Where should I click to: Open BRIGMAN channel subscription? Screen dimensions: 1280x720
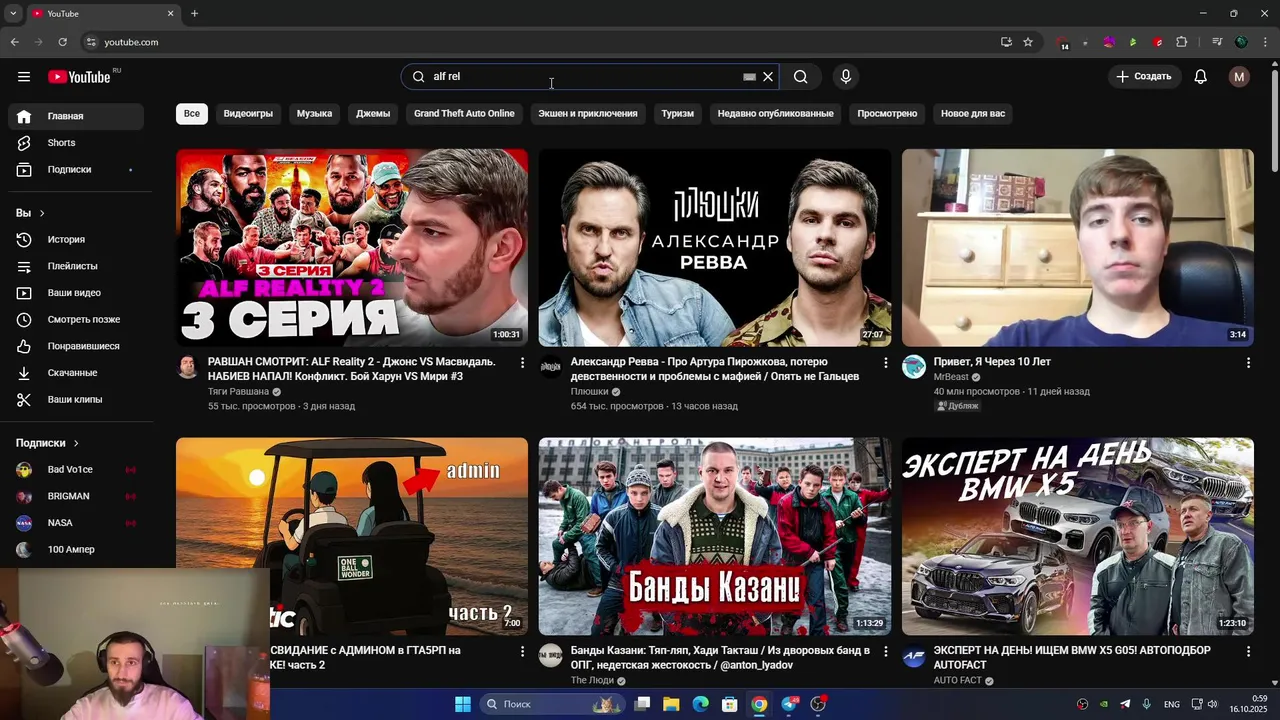click(76, 496)
